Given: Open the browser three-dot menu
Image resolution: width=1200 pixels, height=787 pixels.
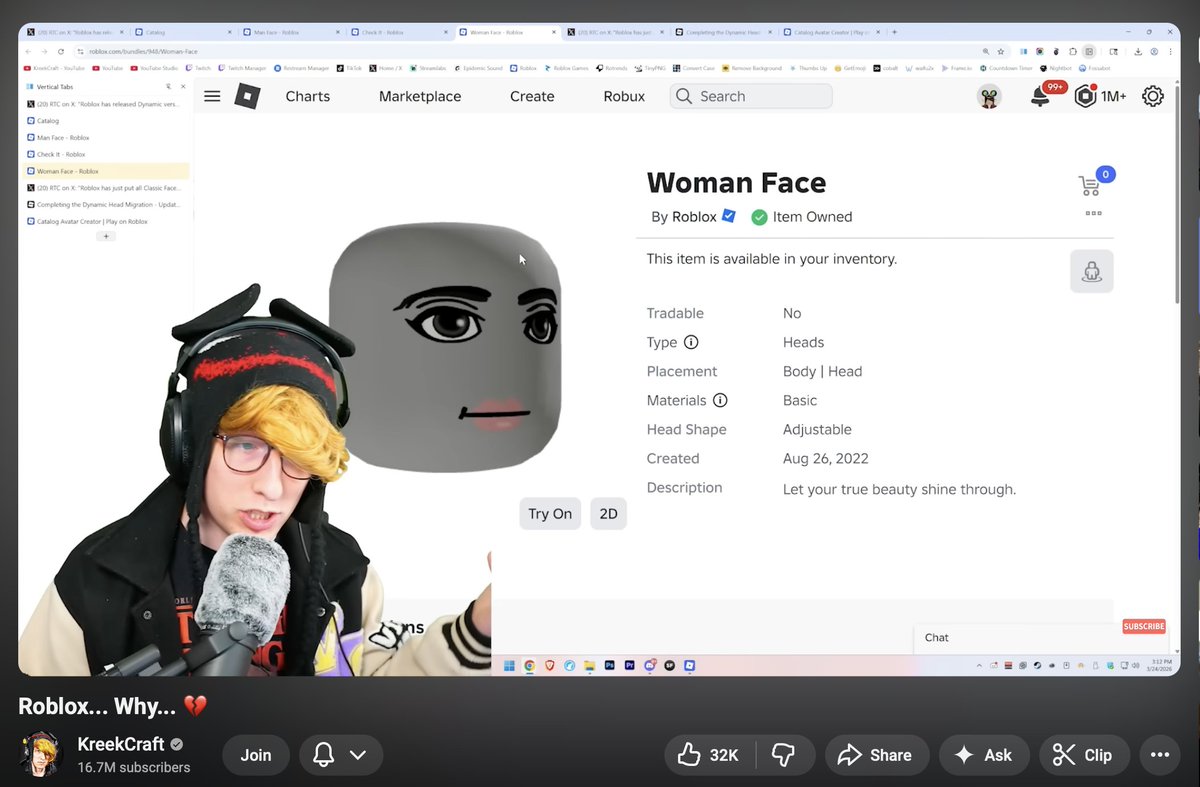Looking at the screenshot, I should (x=1170, y=51).
